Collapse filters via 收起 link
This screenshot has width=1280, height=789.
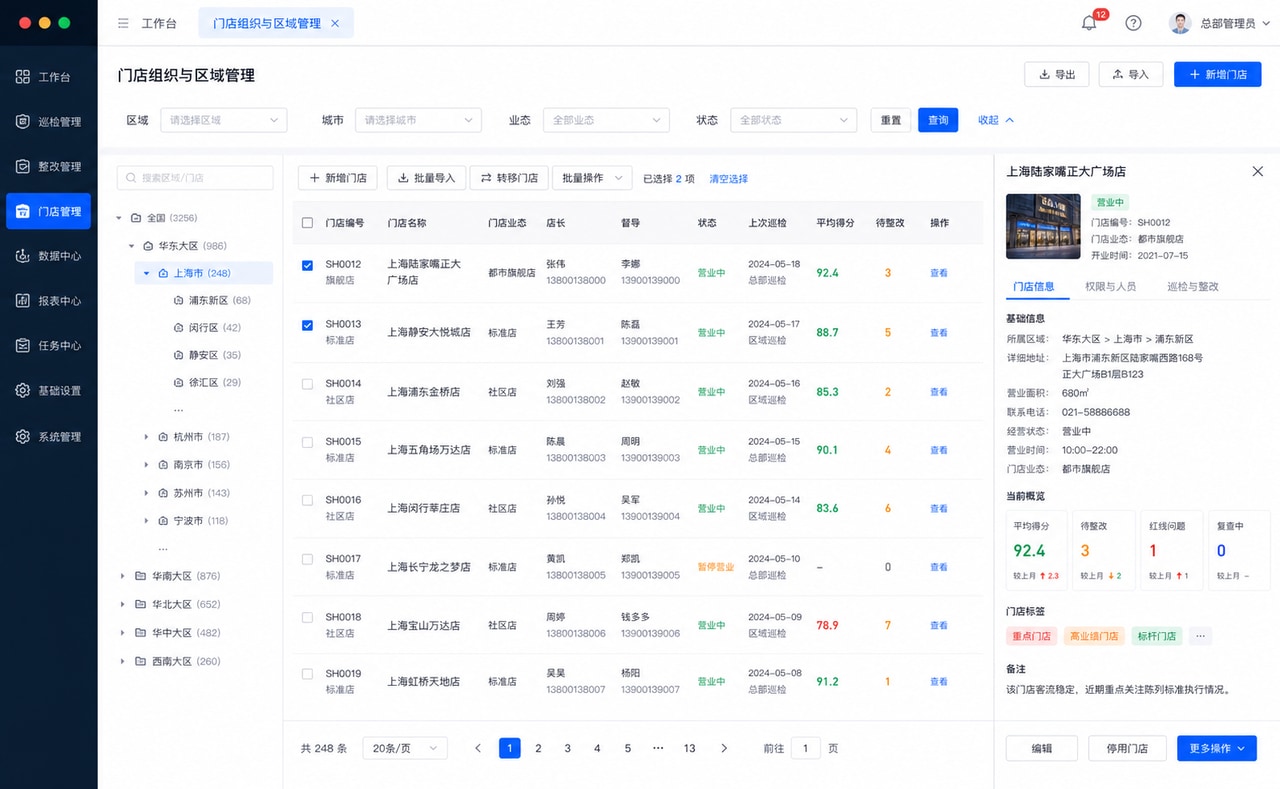(996, 120)
